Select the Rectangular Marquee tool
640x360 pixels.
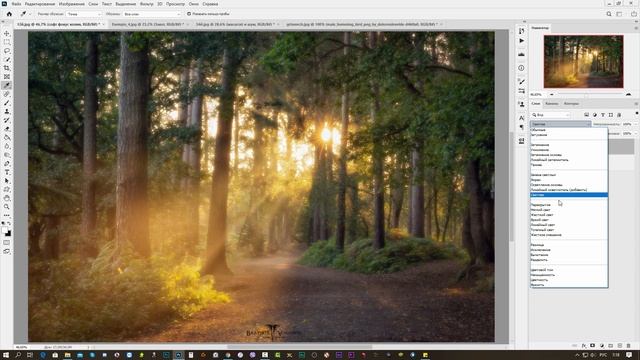click(x=7, y=42)
